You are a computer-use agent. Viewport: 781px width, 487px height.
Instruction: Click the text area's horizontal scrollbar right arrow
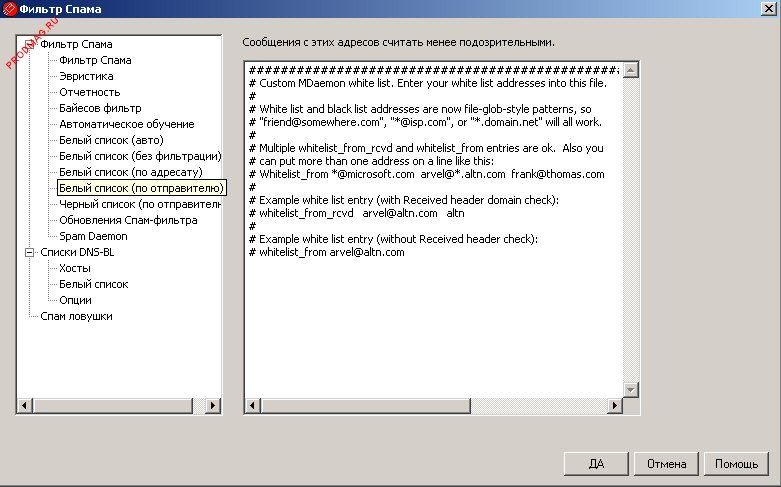click(x=613, y=406)
